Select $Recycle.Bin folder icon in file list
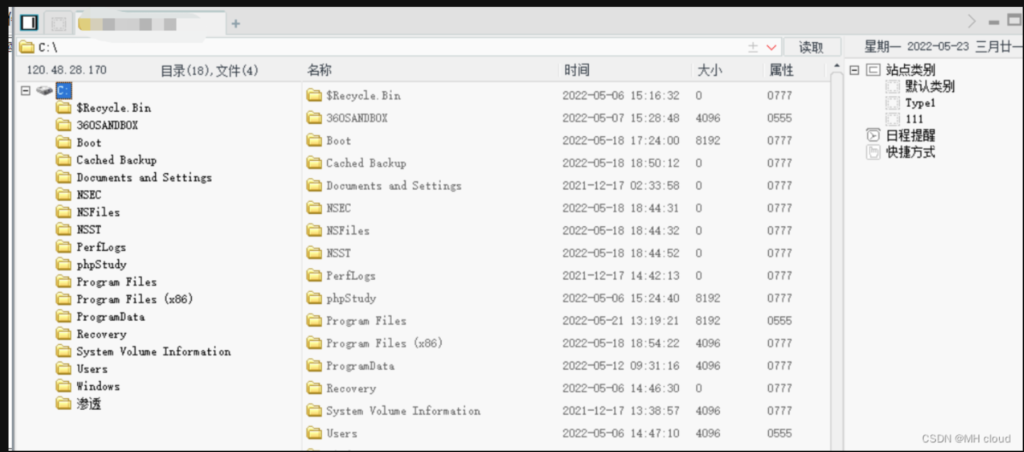Viewport: 1024px width, 452px height. (x=315, y=95)
